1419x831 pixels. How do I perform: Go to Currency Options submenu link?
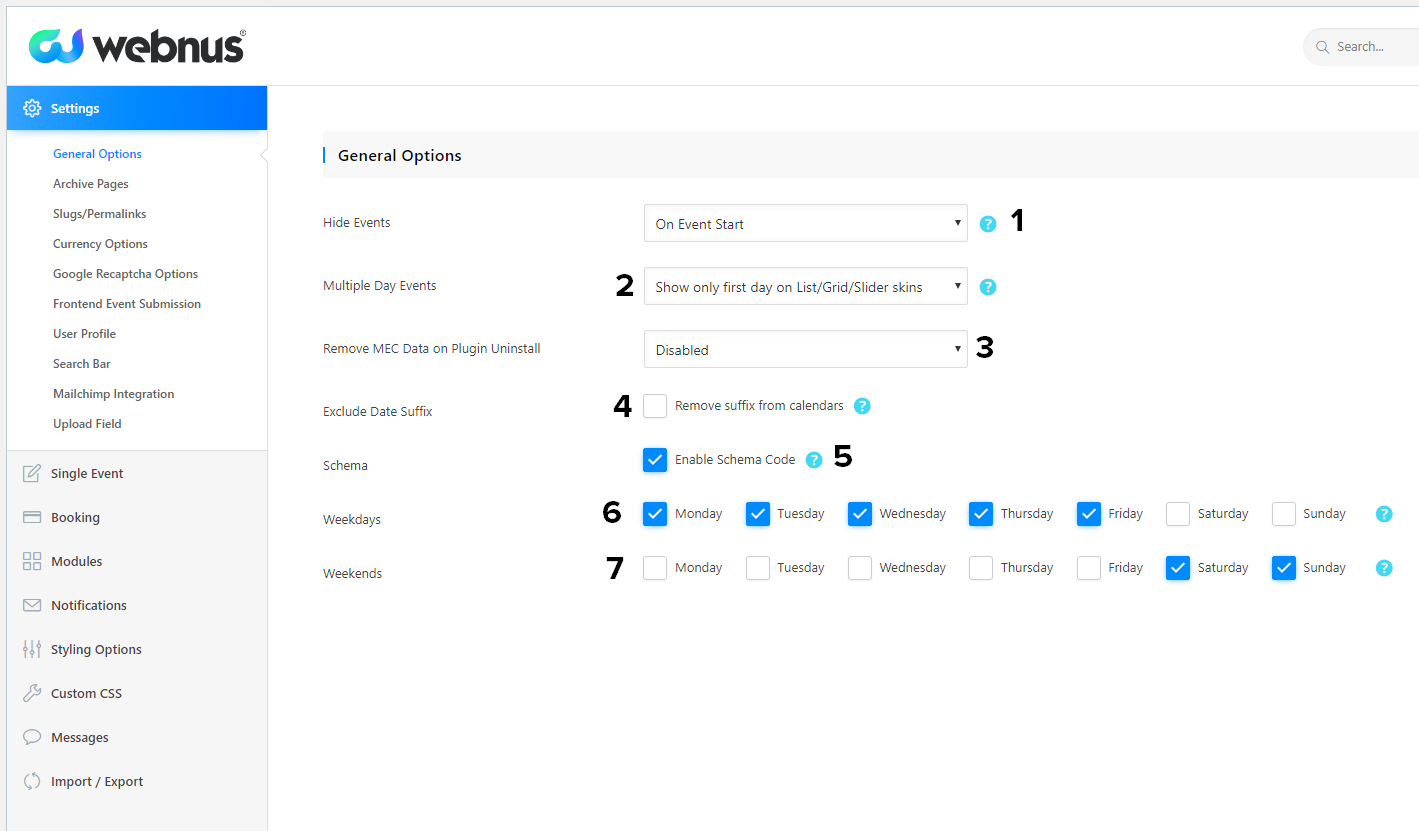click(x=100, y=244)
